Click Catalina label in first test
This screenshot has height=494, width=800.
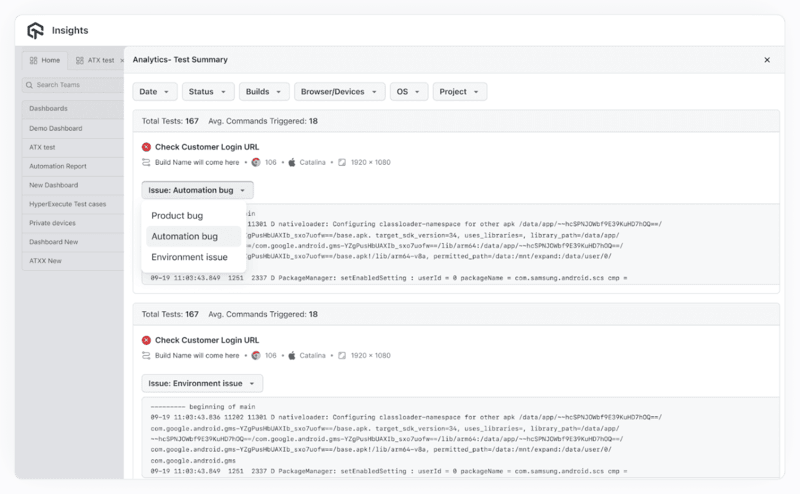point(312,162)
